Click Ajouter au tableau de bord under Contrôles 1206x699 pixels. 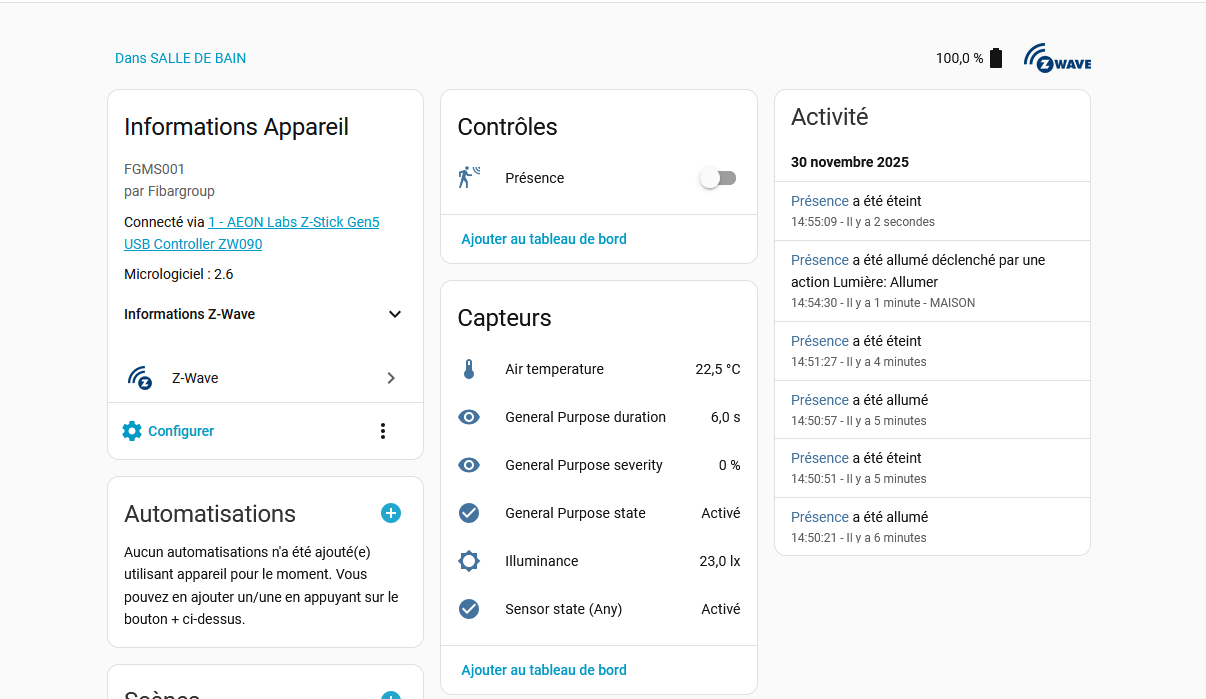click(544, 239)
